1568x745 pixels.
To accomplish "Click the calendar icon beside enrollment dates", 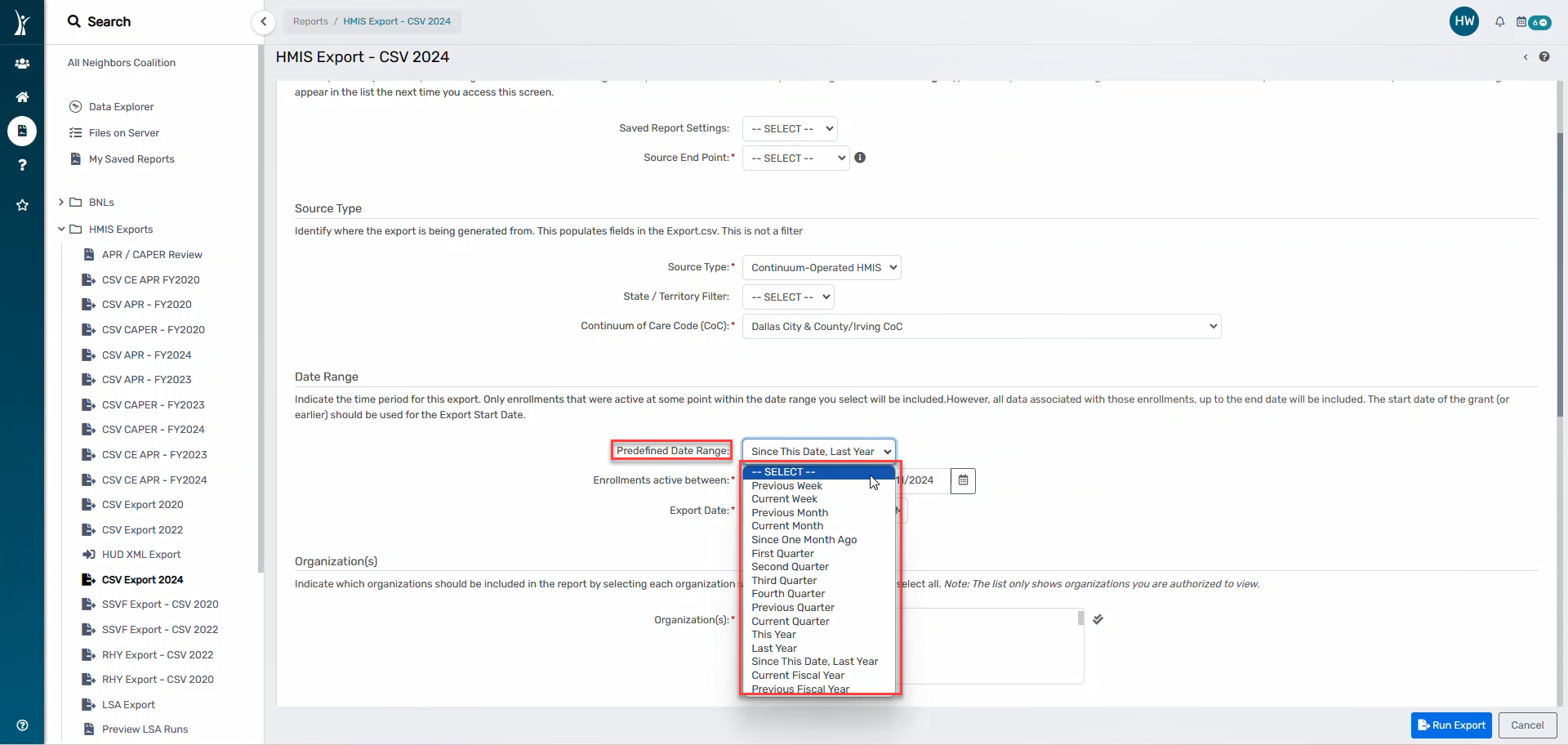I will tap(963, 480).
